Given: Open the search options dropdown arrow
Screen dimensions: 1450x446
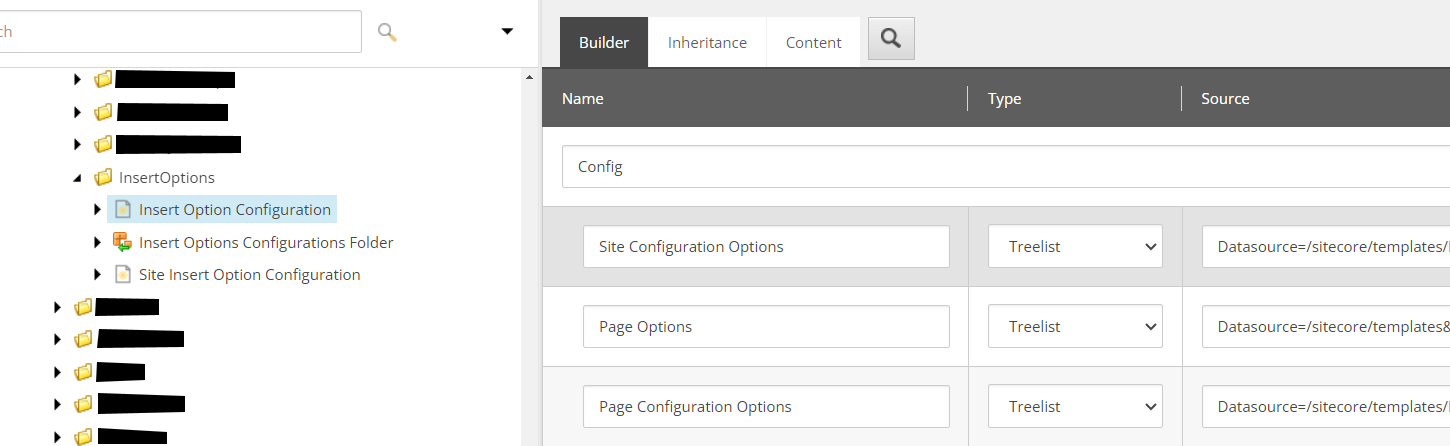Looking at the screenshot, I should [x=507, y=32].
